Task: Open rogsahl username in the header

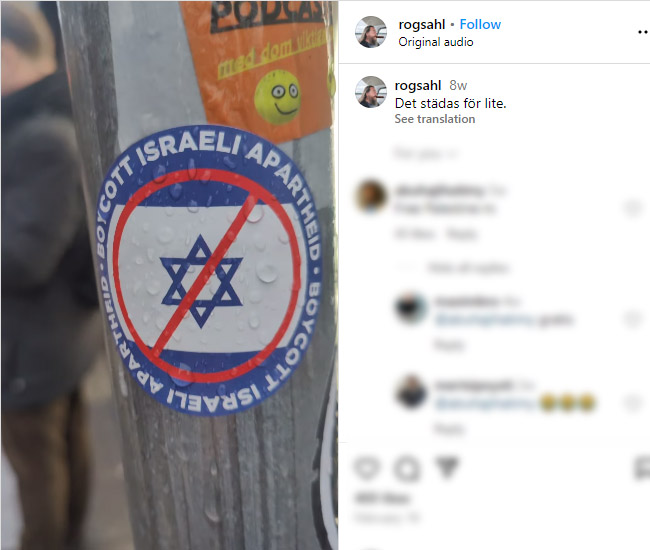Action: 422,24
